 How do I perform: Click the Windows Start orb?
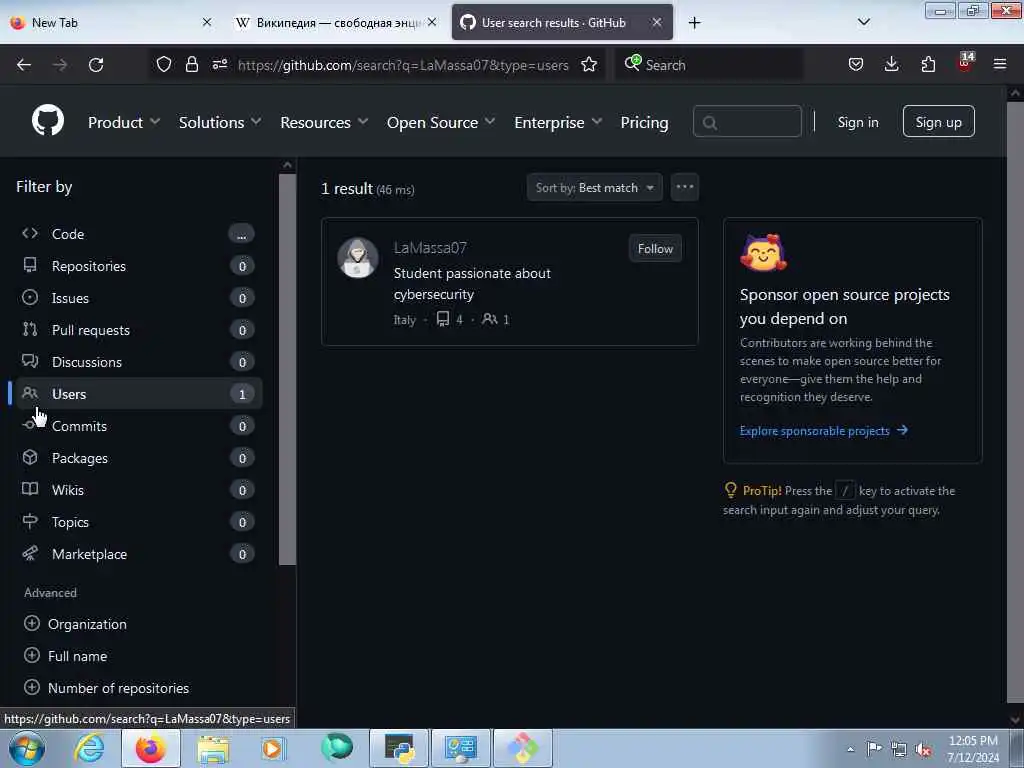point(27,748)
